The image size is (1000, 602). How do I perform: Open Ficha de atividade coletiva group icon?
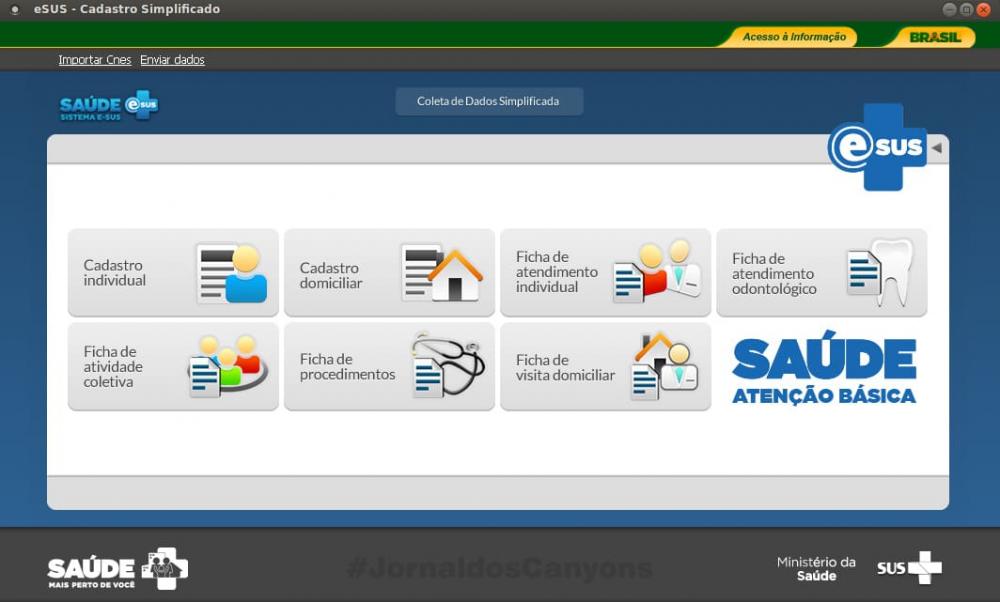tap(228, 366)
